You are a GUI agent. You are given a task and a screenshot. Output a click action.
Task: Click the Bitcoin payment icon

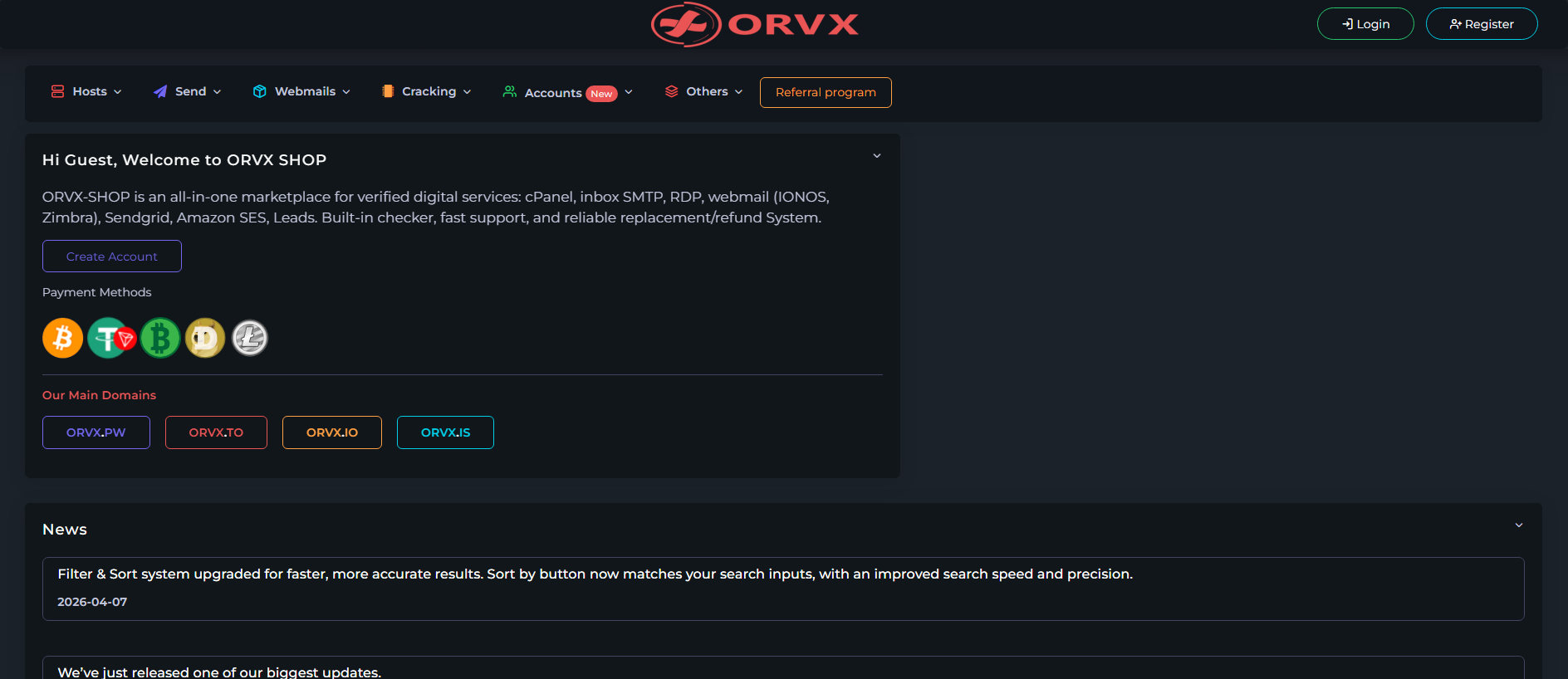[62, 338]
